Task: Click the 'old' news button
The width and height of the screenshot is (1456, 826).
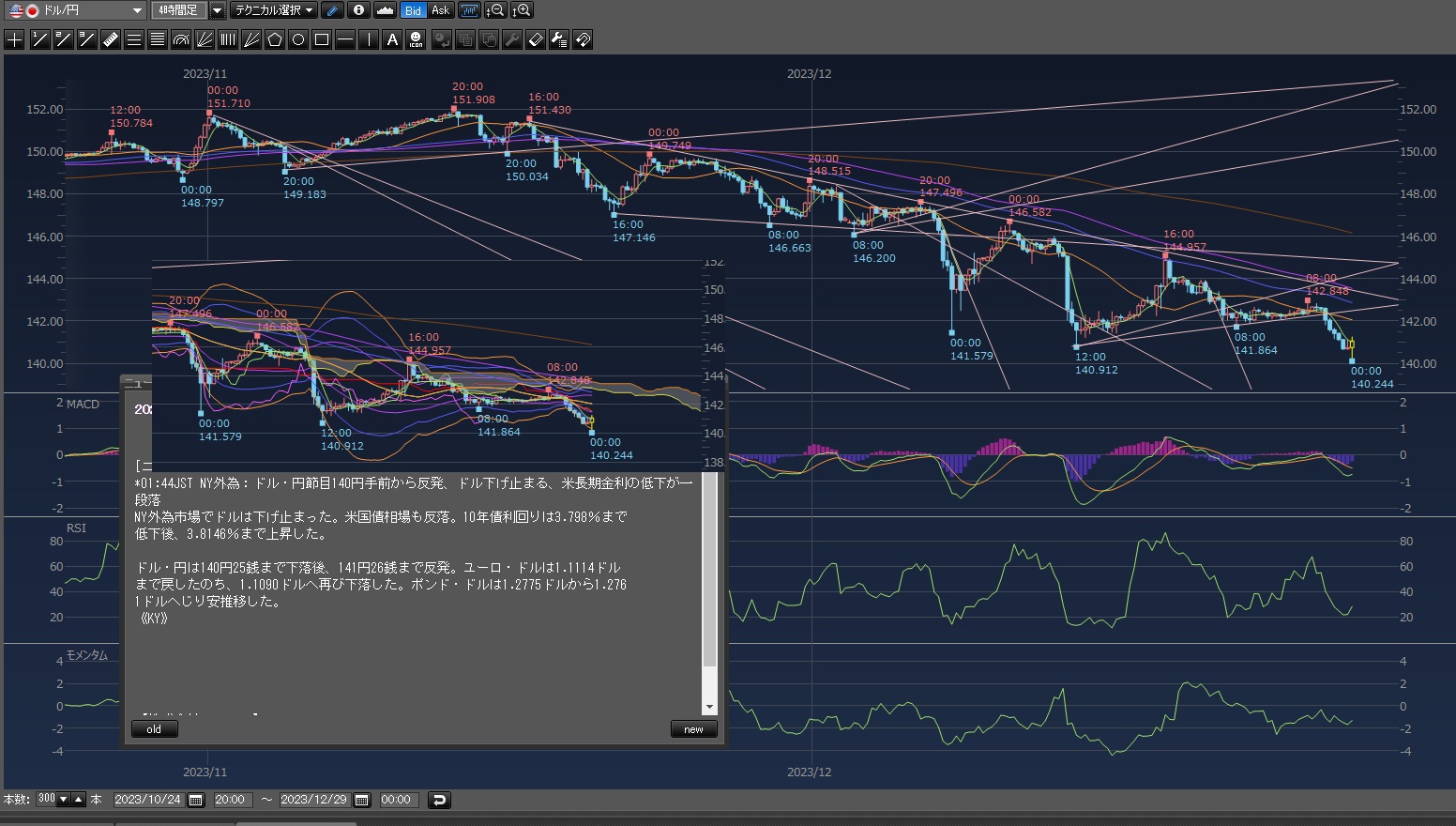Action: pos(154,729)
